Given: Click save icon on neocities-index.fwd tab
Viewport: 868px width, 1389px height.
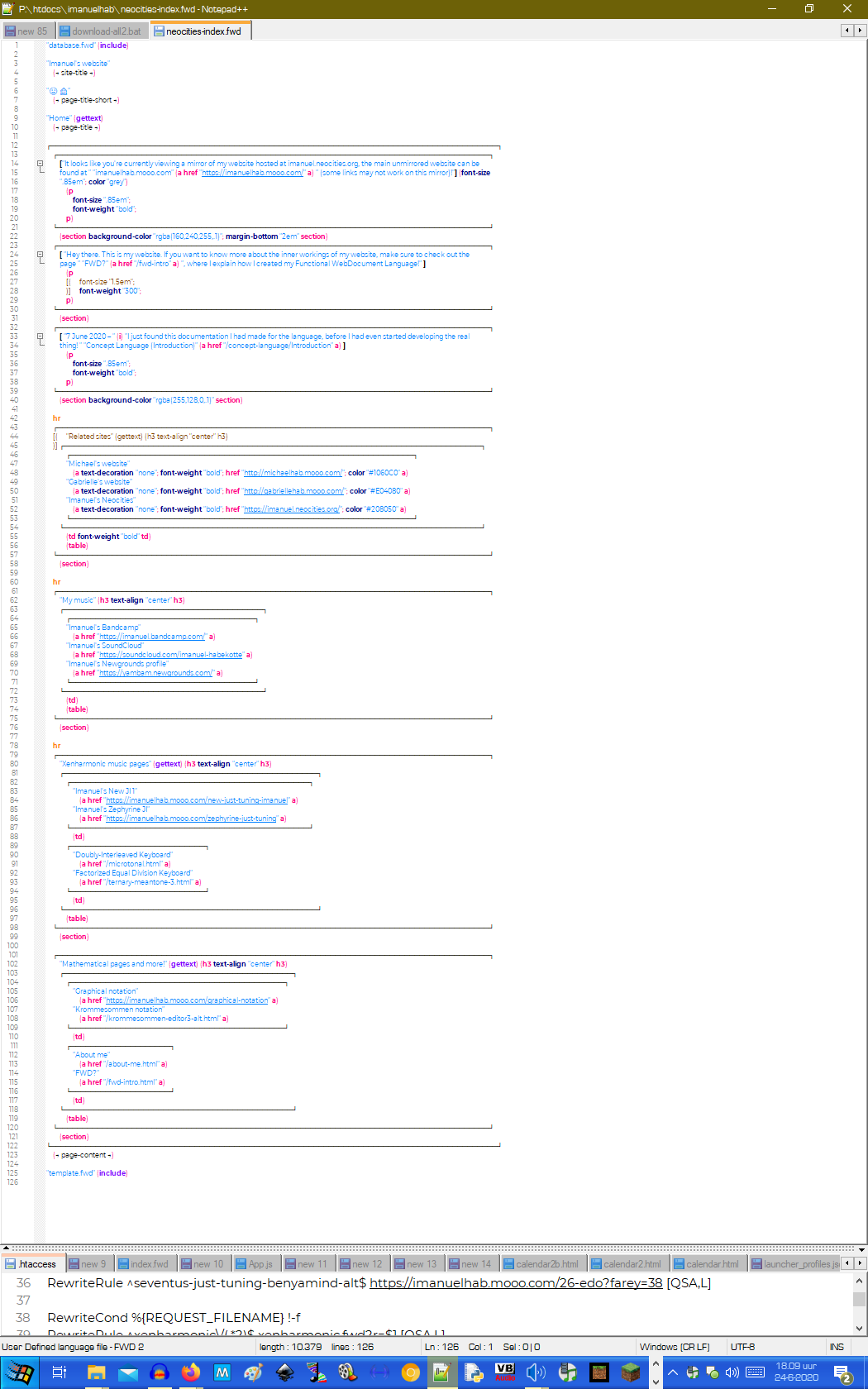Looking at the screenshot, I should coord(159,31).
